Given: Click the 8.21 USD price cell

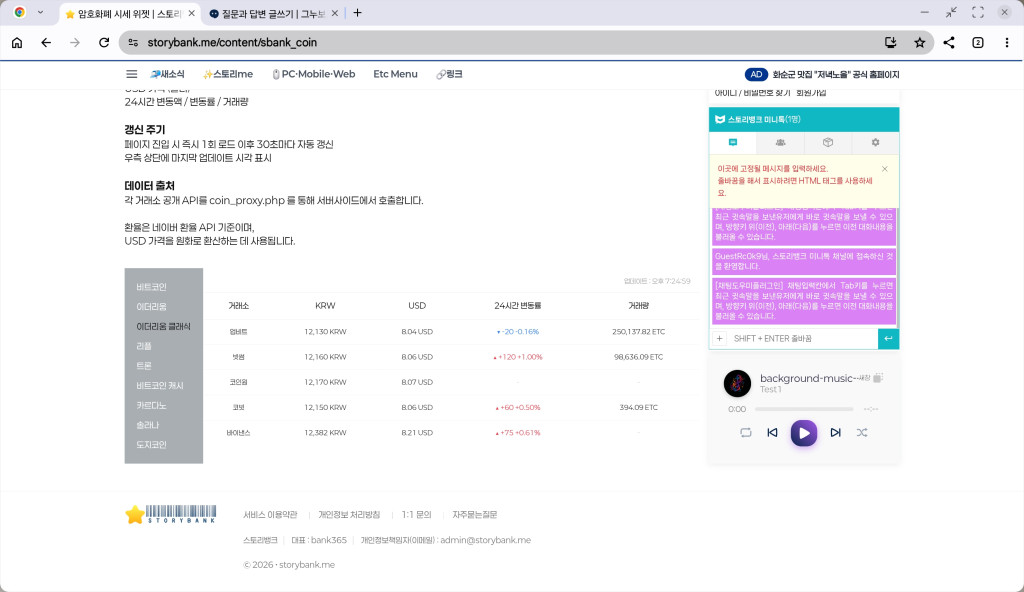Looking at the screenshot, I should tap(417, 433).
